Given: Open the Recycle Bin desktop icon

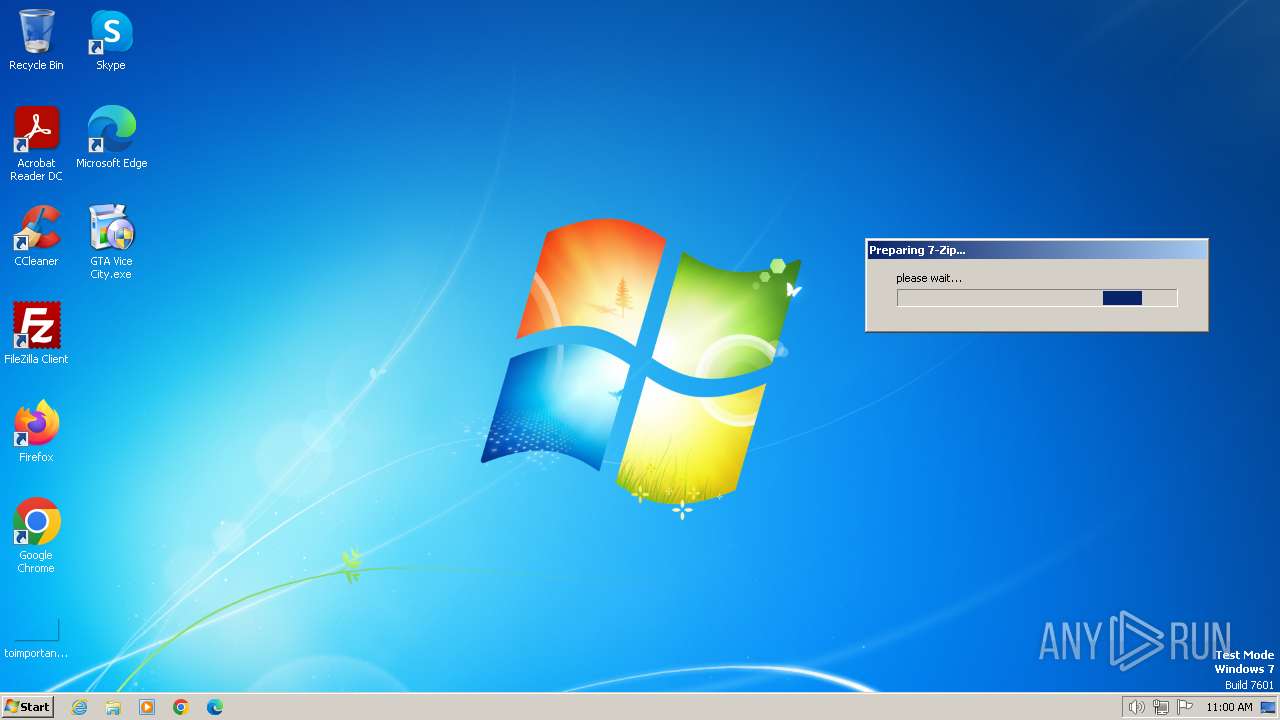Looking at the screenshot, I should (x=36, y=40).
